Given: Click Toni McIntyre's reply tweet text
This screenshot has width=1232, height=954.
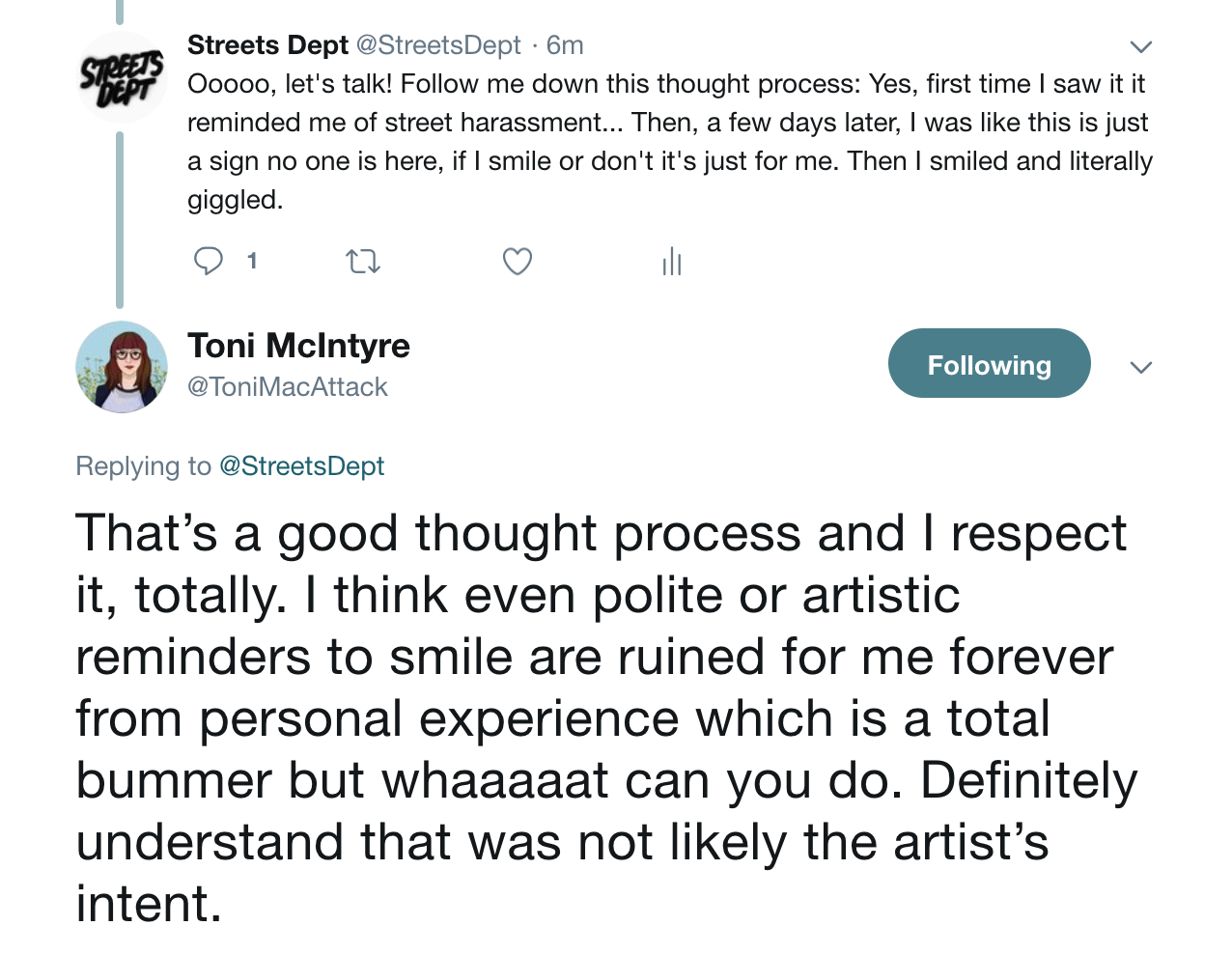Looking at the screenshot, I should tap(599, 718).
